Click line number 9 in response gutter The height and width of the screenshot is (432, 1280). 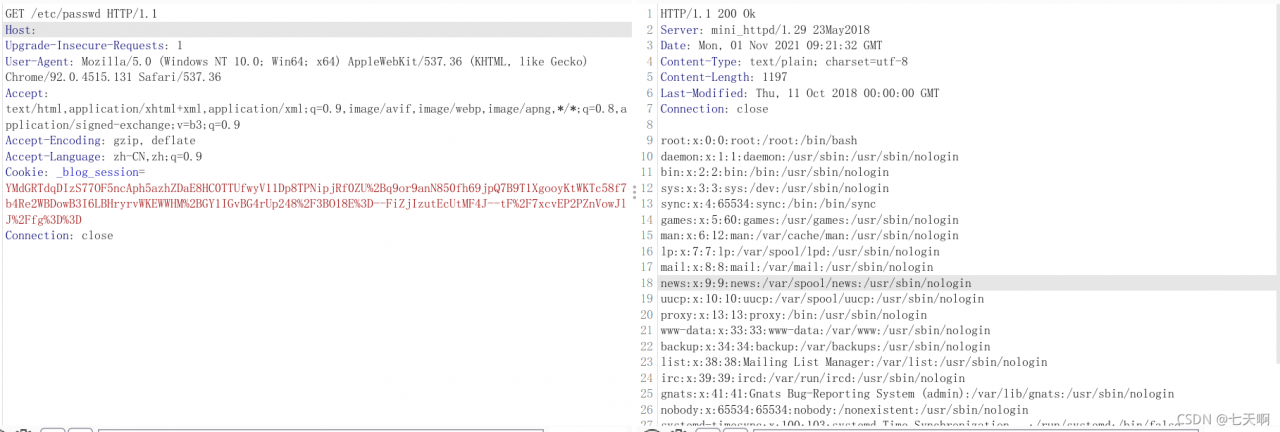click(x=649, y=141)
